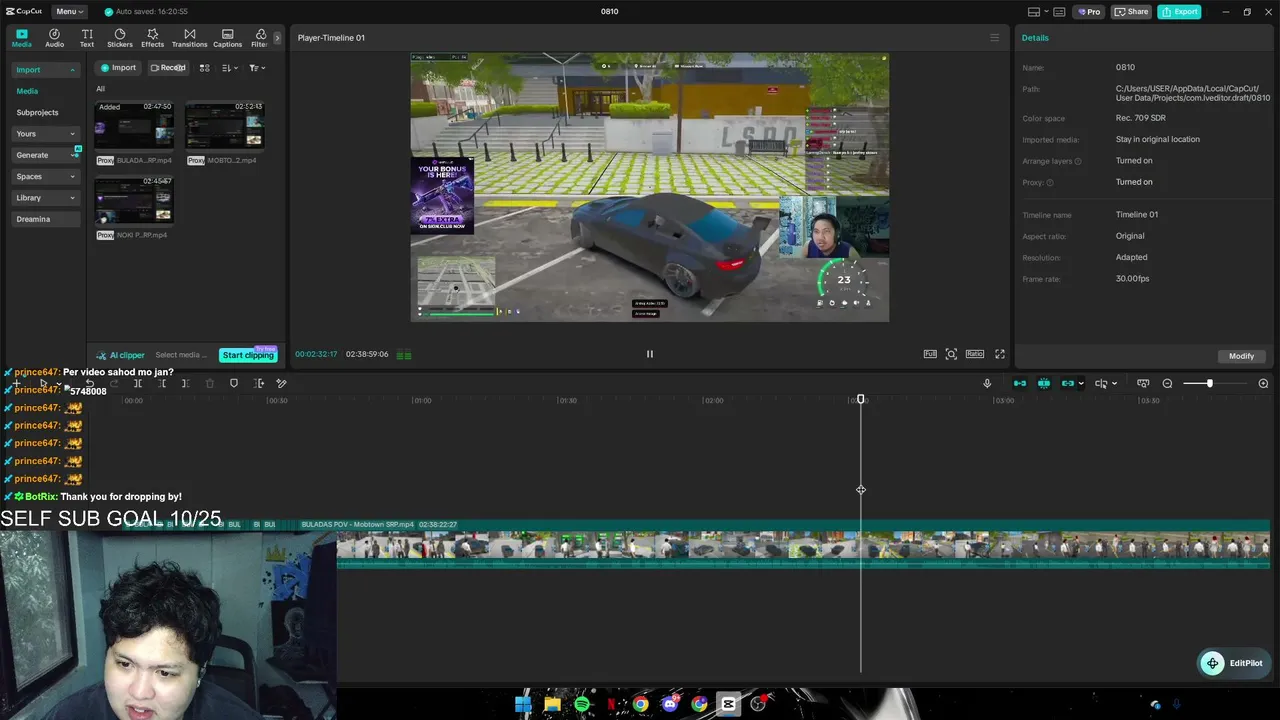Go to the Effects tab

(152, 38)
